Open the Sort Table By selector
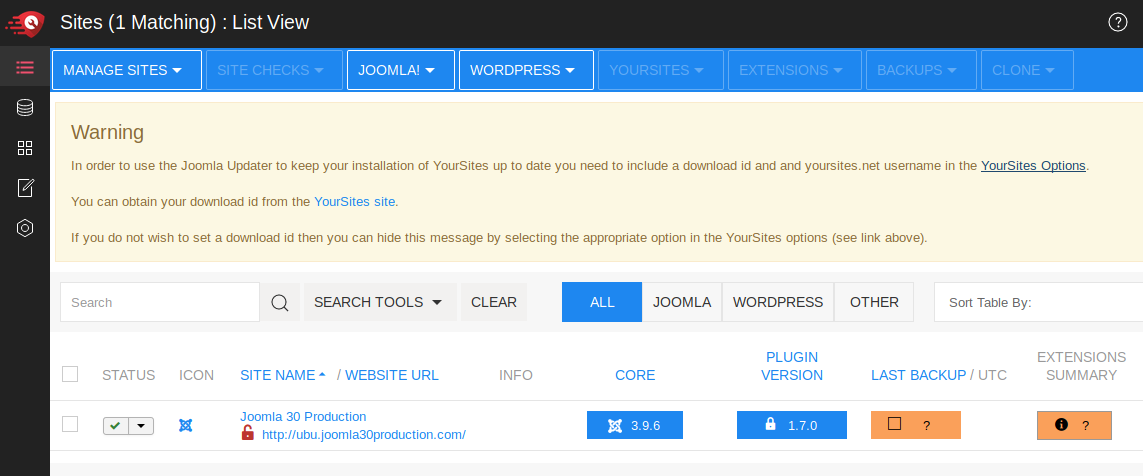The width and height of the screenshot is (1143, 476). pos(1038,303)
